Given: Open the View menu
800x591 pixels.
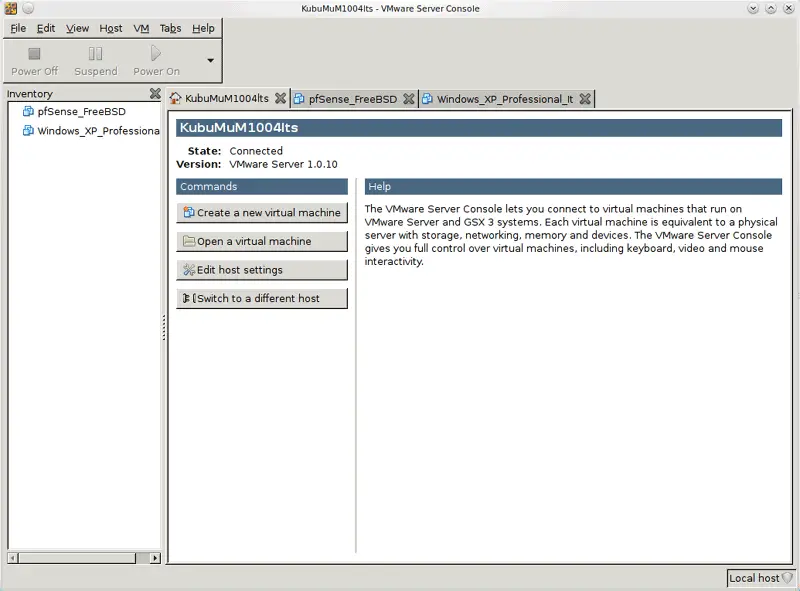Looking at the screenshot, I should (77, 29).
